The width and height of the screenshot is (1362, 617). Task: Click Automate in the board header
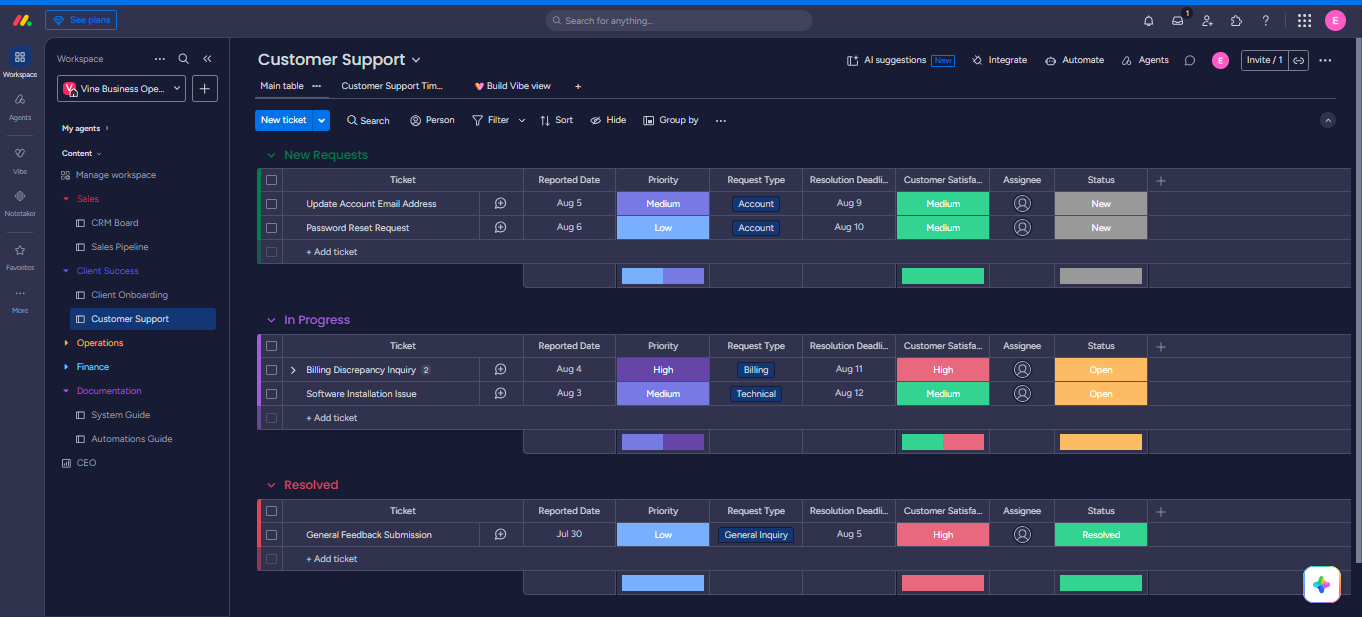[x=1074, y=60]
